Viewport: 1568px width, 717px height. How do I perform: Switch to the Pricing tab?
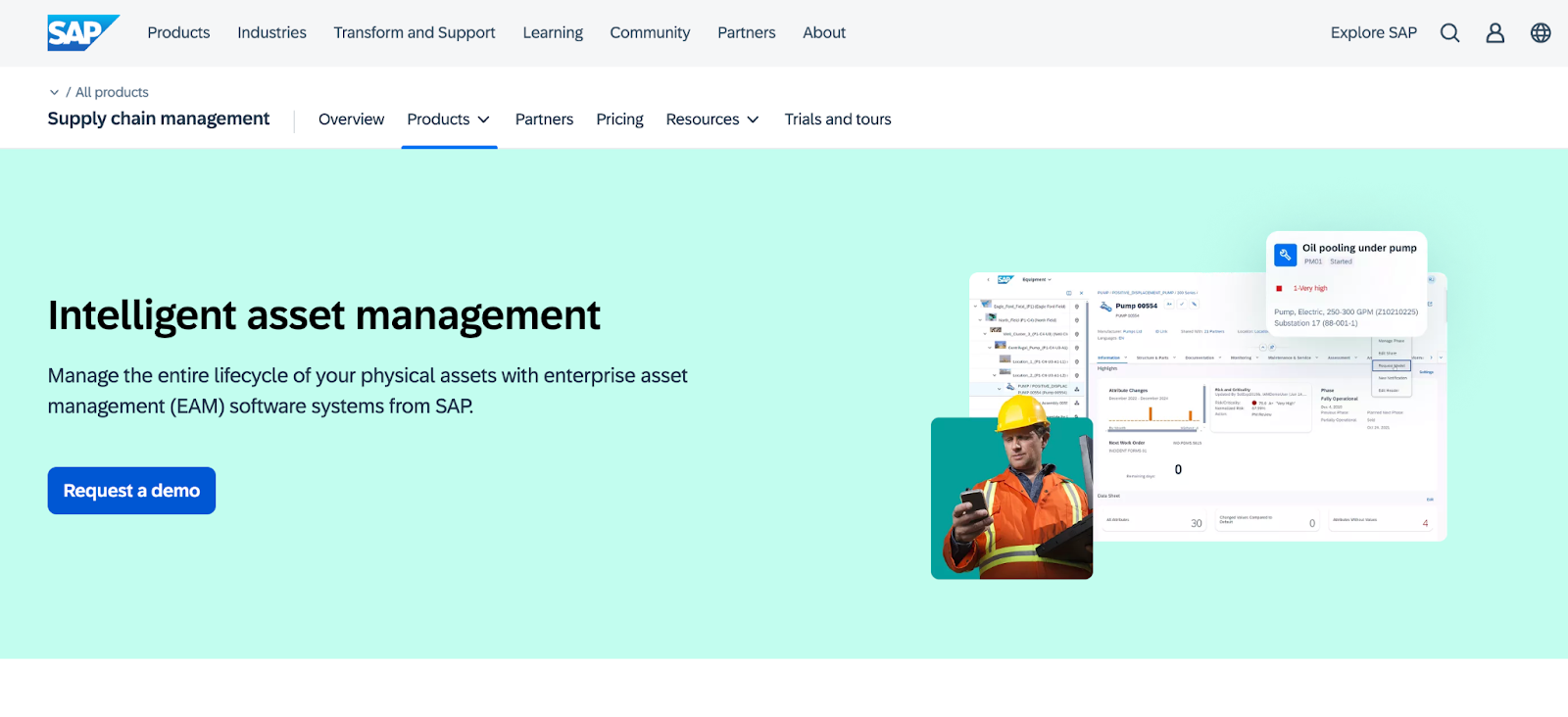[619, 119]
